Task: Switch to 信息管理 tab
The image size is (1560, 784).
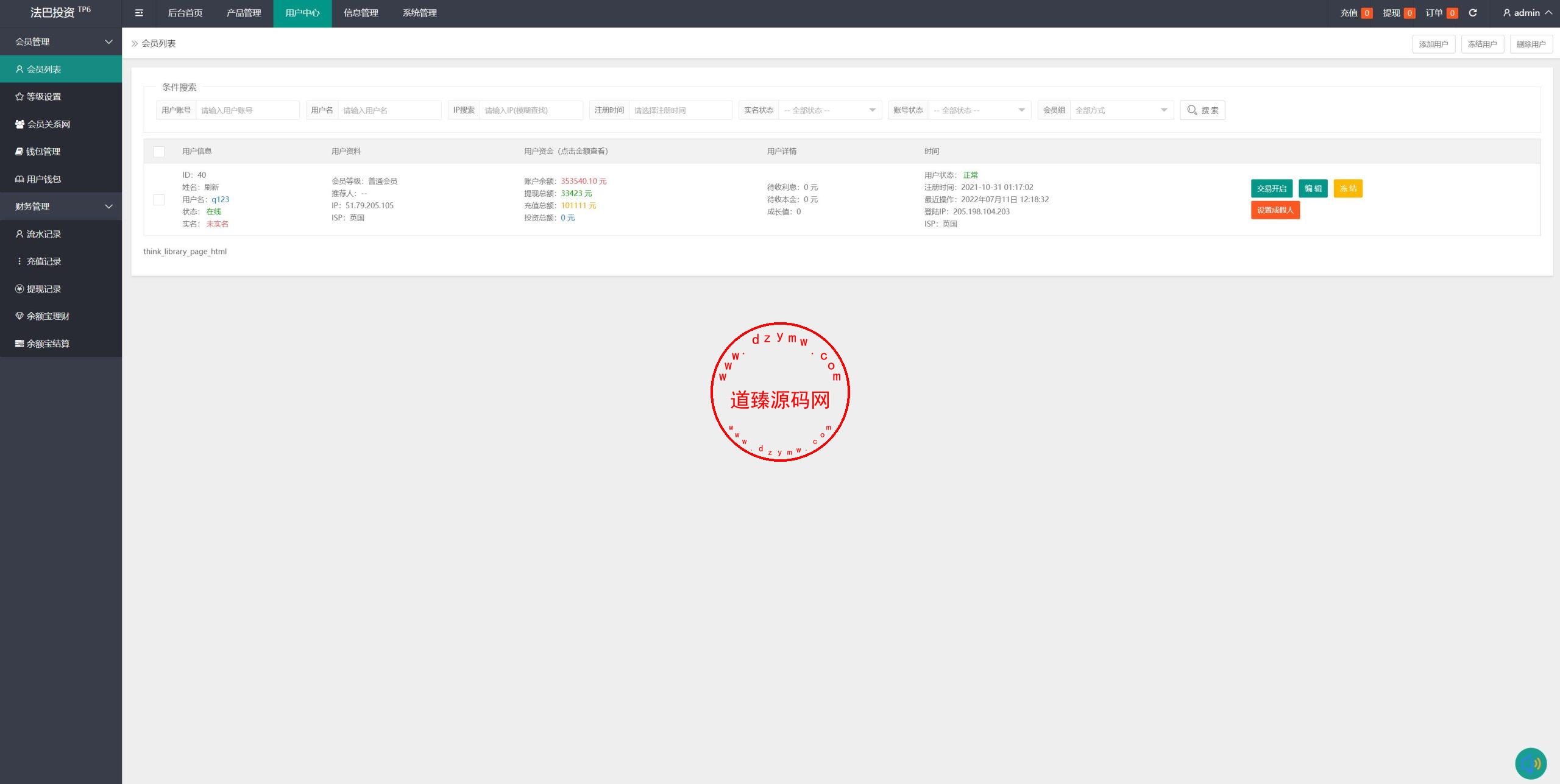Action: tap(361, 13)
